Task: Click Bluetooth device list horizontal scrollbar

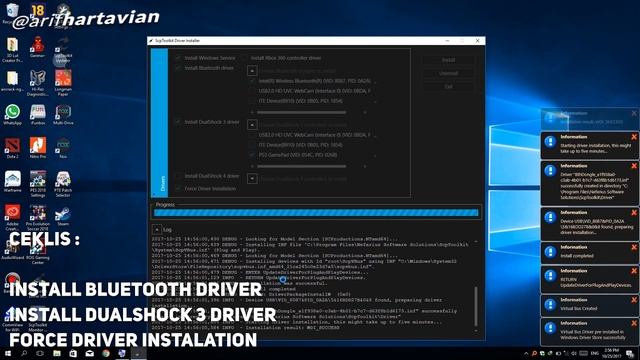Action: (x=302, y=112)
